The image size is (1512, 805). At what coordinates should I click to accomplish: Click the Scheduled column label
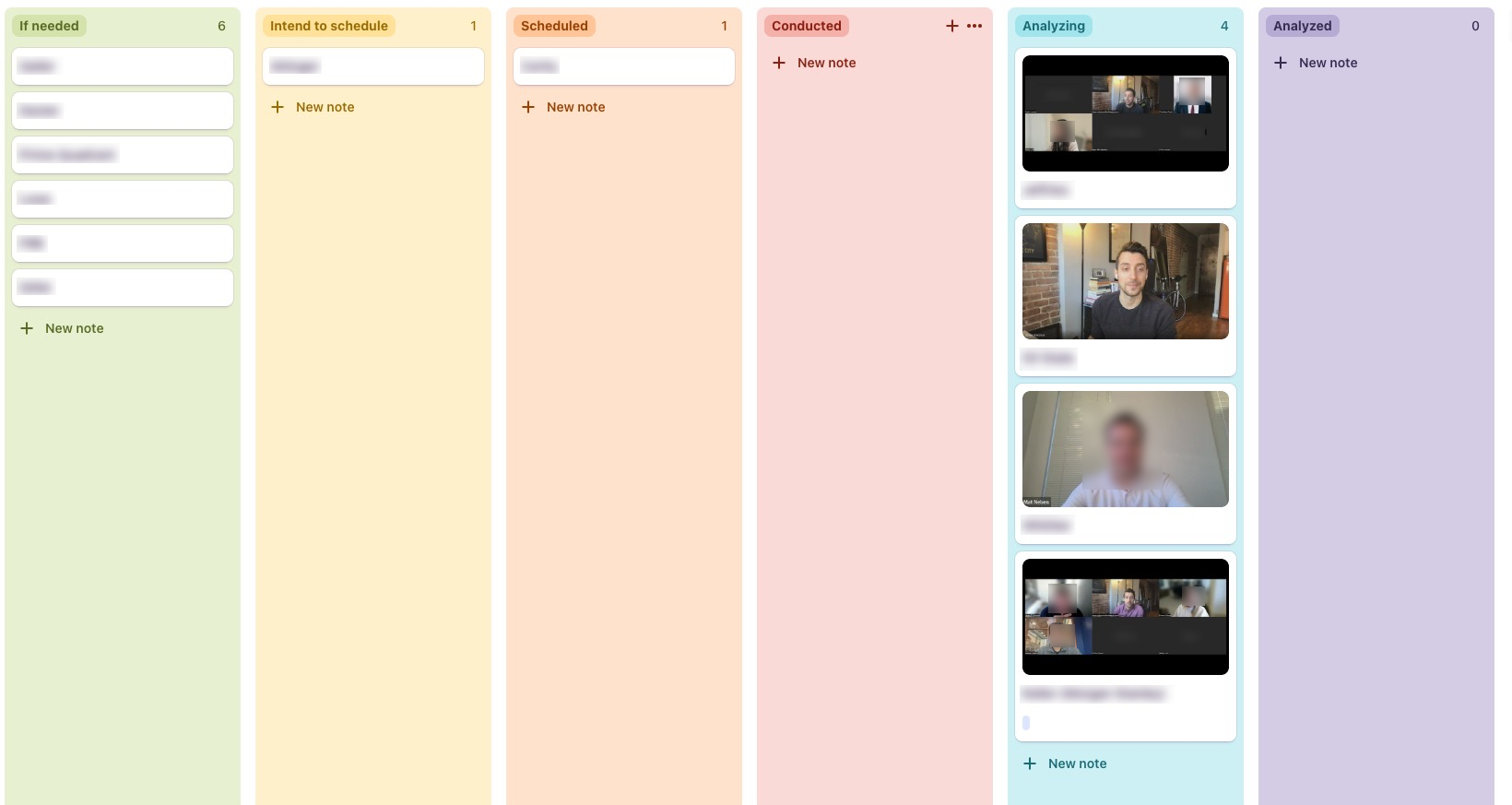[x=554, y=26]
